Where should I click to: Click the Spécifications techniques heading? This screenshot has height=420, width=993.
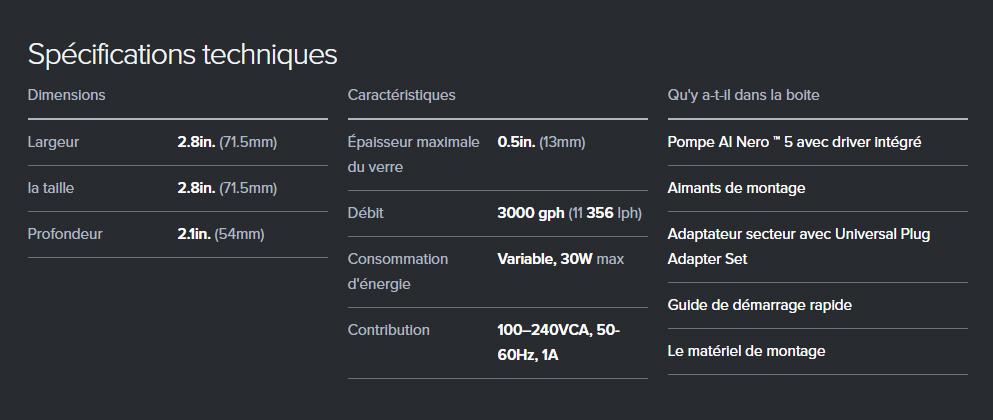click(182, 54)
